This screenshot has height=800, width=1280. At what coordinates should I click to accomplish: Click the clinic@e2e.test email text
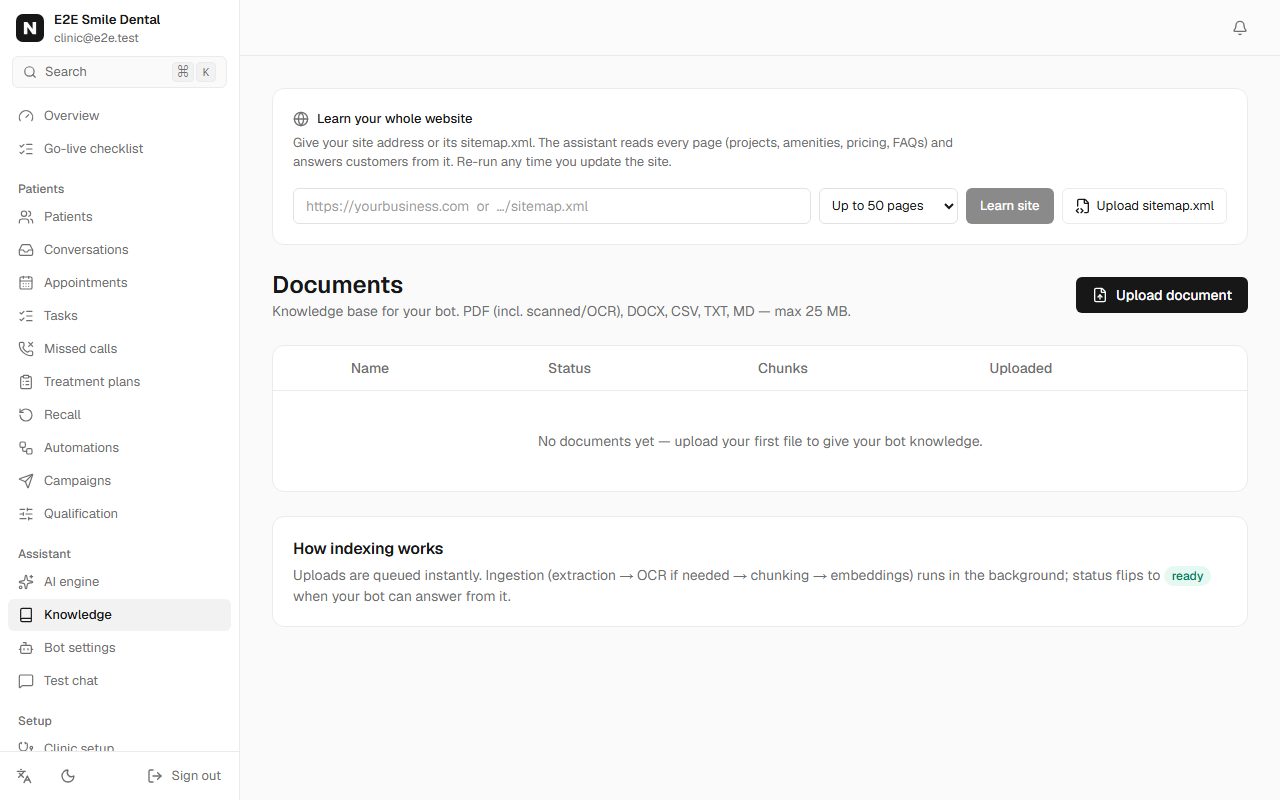(96, 38)
